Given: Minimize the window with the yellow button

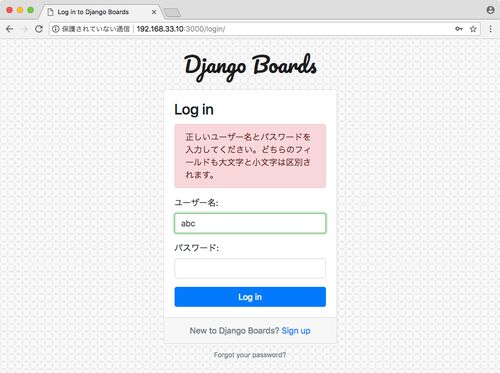Looking at the screenshot, I should [20, 10].
